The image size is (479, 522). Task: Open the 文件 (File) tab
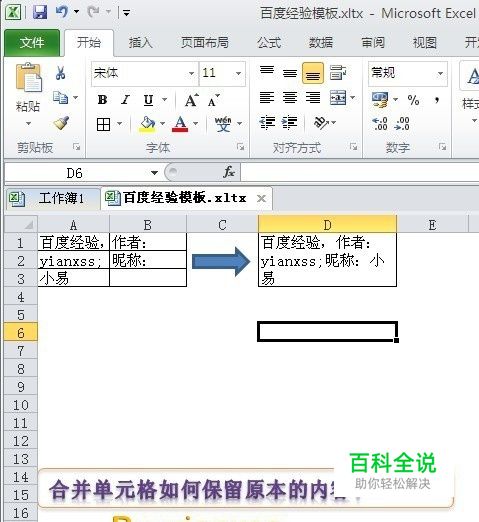tap(32, 43)
